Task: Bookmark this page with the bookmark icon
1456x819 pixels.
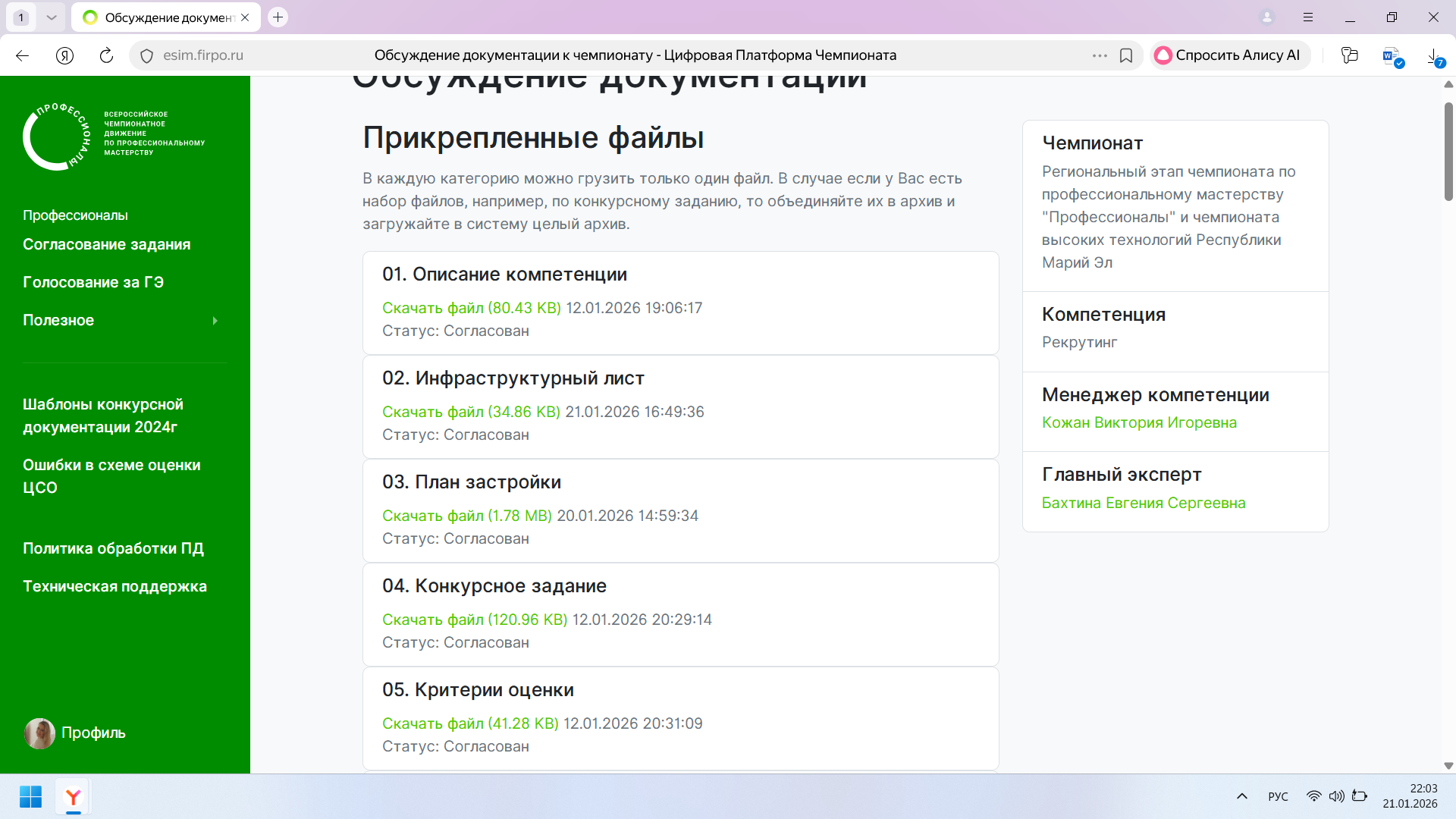Action: (1126, 55)
